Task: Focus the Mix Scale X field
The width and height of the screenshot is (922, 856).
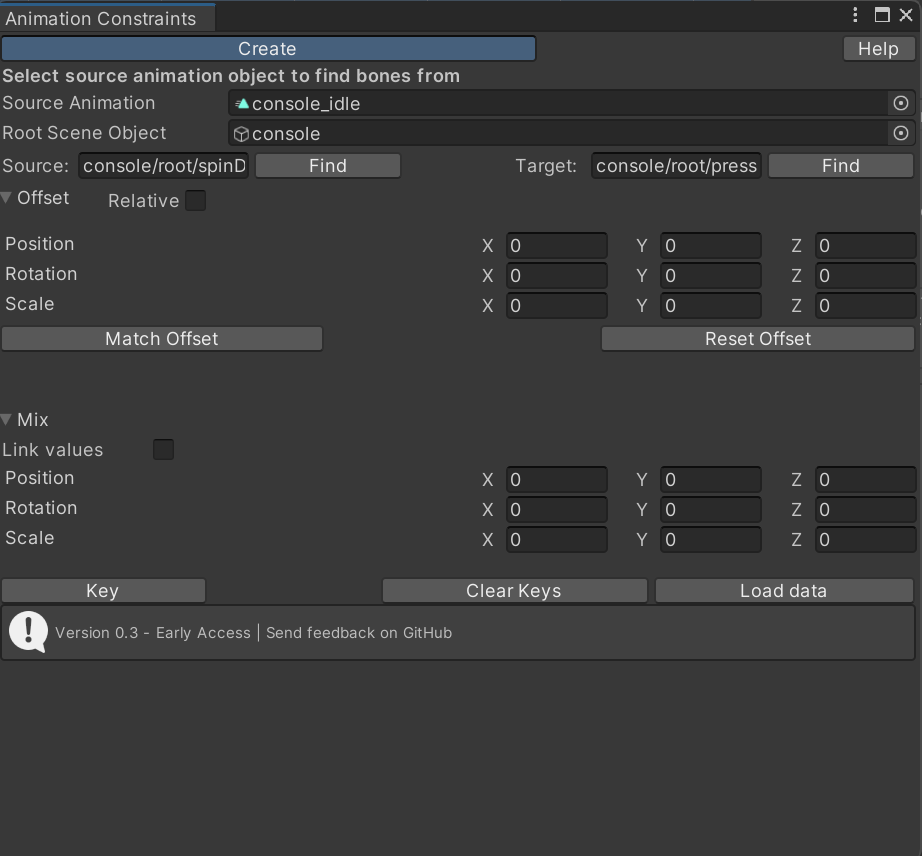Action: pyautogui.click(x=557, y=540)
